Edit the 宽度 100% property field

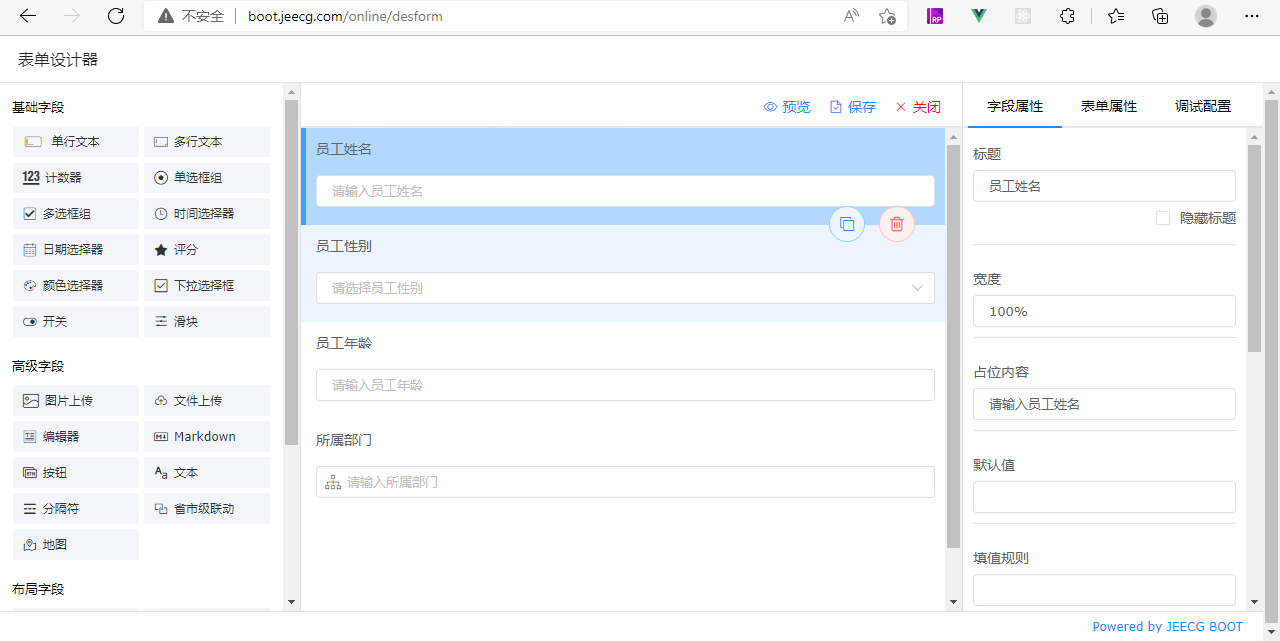[1104, 311]
